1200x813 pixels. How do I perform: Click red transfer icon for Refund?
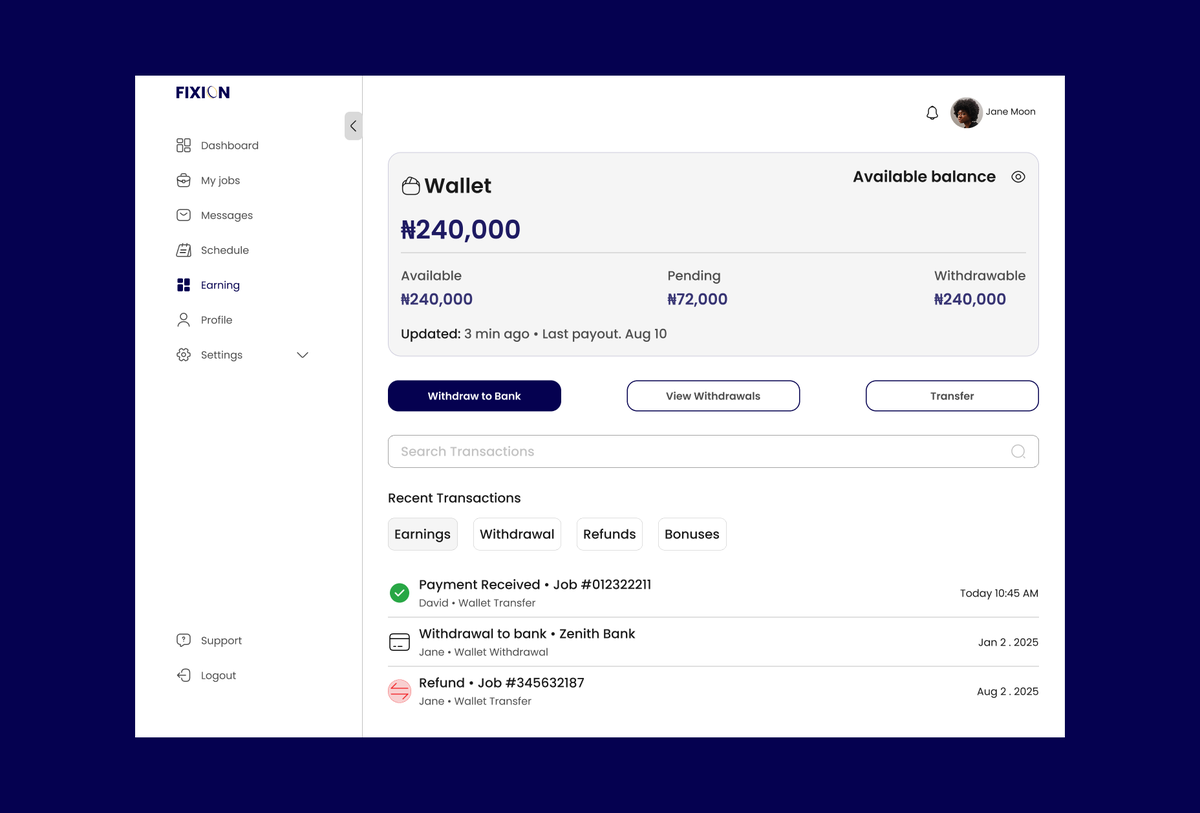(399, 691)
